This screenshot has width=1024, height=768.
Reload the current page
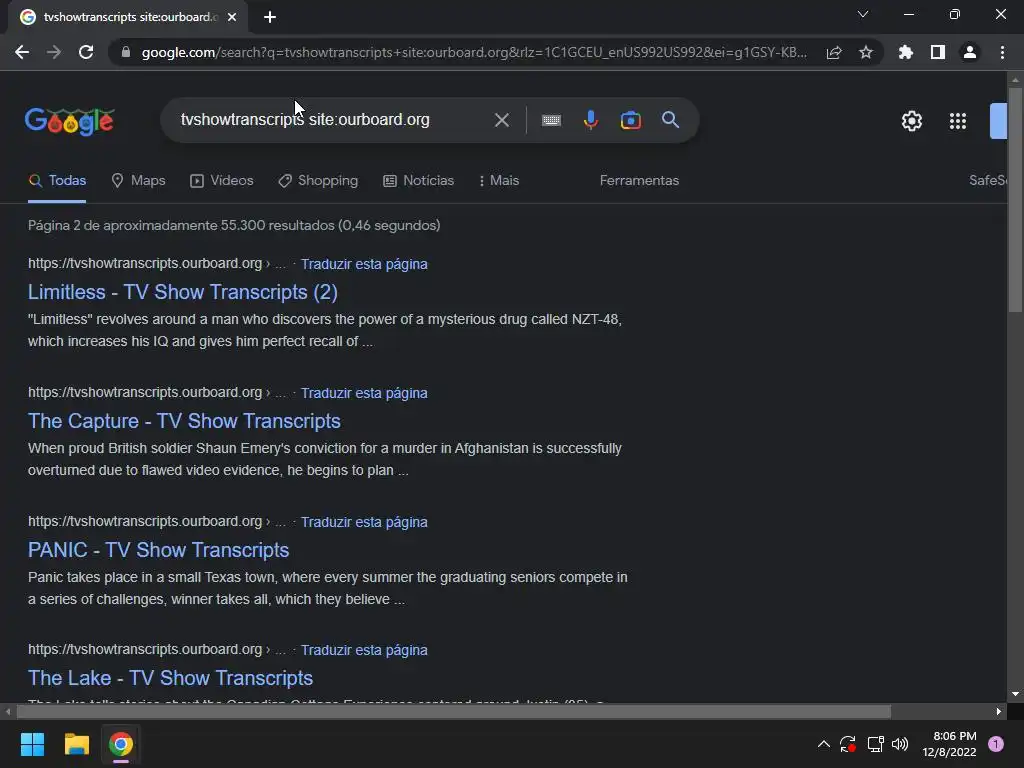tap(86, 52)
